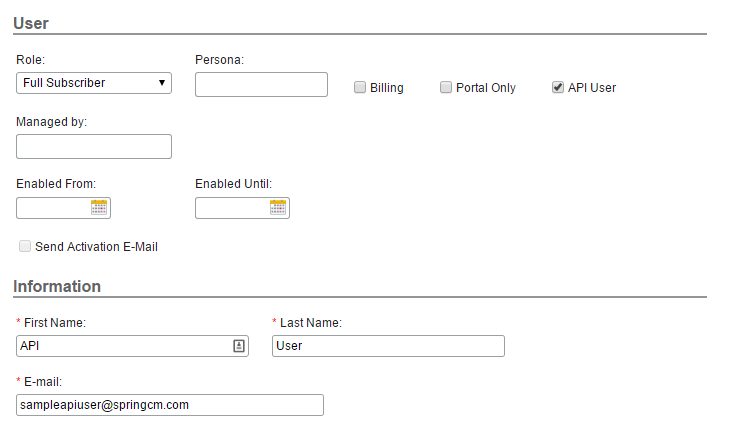Uncheck the API User checkbox

pos(557,87)
